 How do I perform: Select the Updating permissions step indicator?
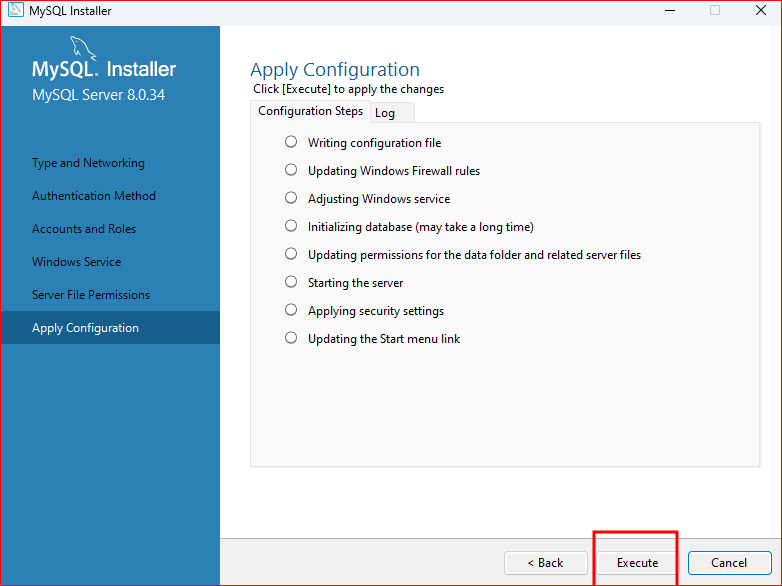[291, 253]
